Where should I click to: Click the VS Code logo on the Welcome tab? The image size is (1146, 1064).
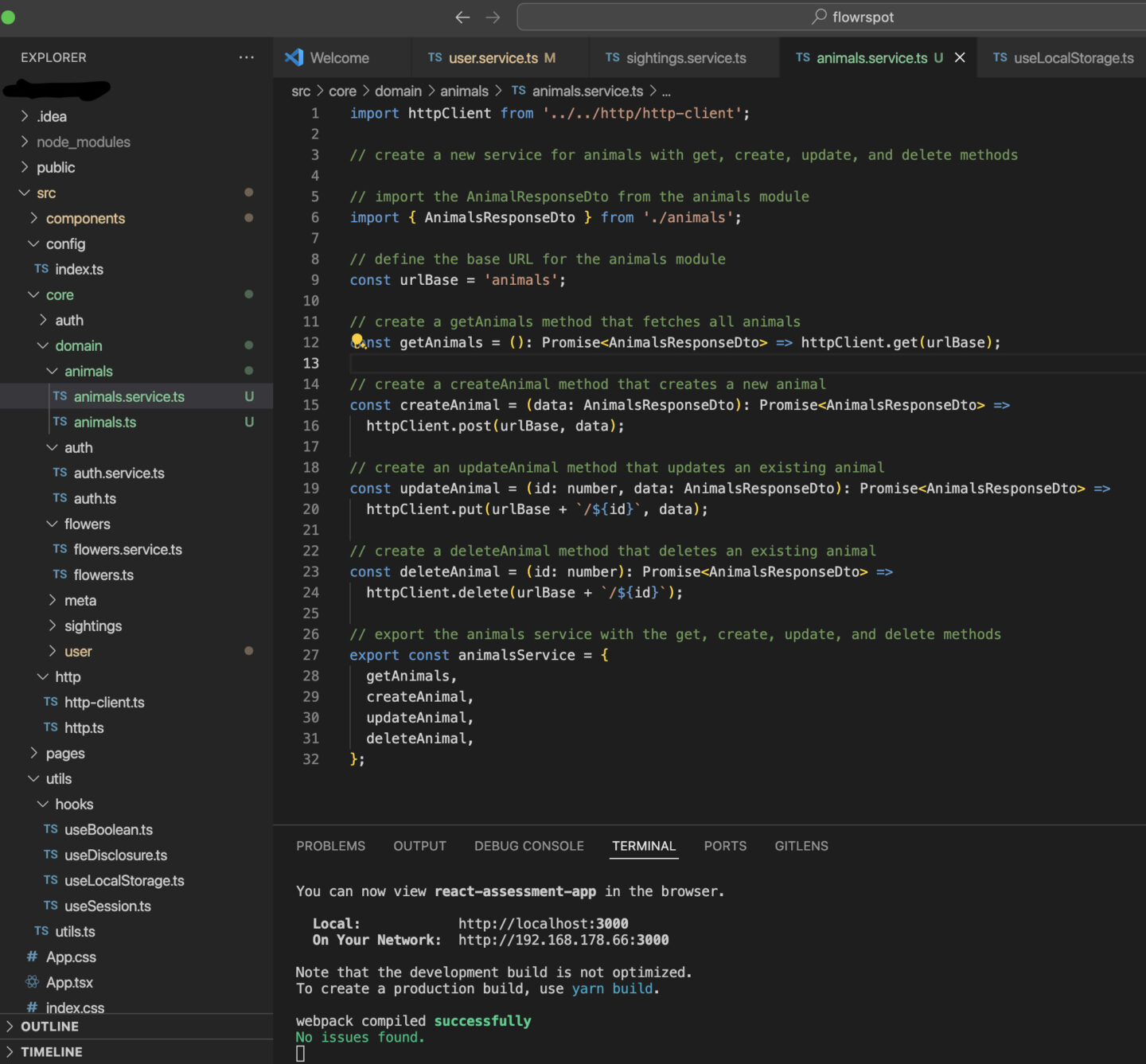295,57
